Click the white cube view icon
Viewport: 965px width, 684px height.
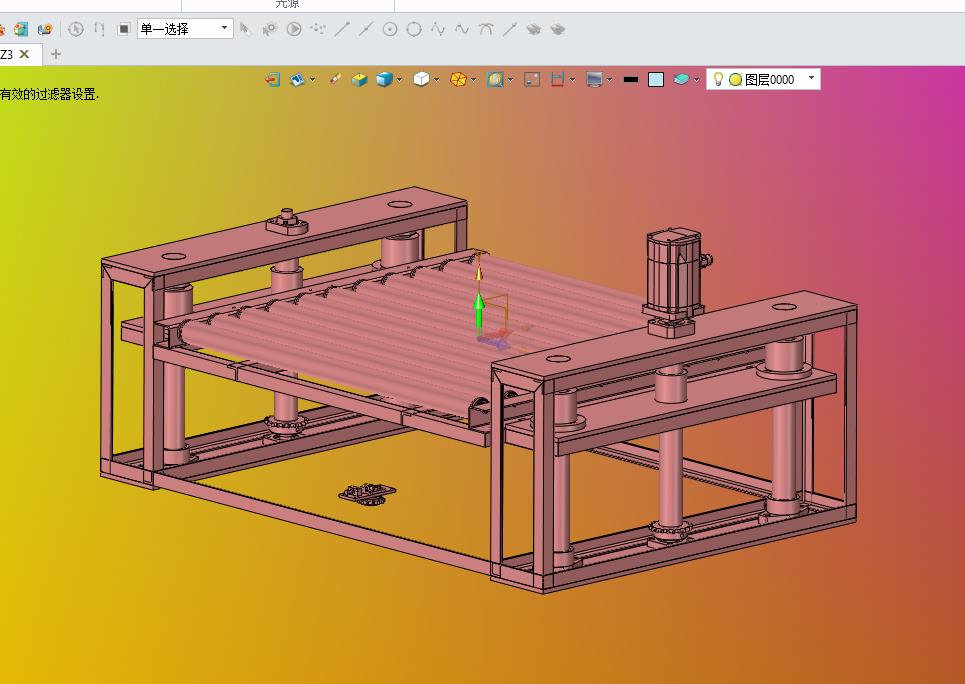coord(421,79)
